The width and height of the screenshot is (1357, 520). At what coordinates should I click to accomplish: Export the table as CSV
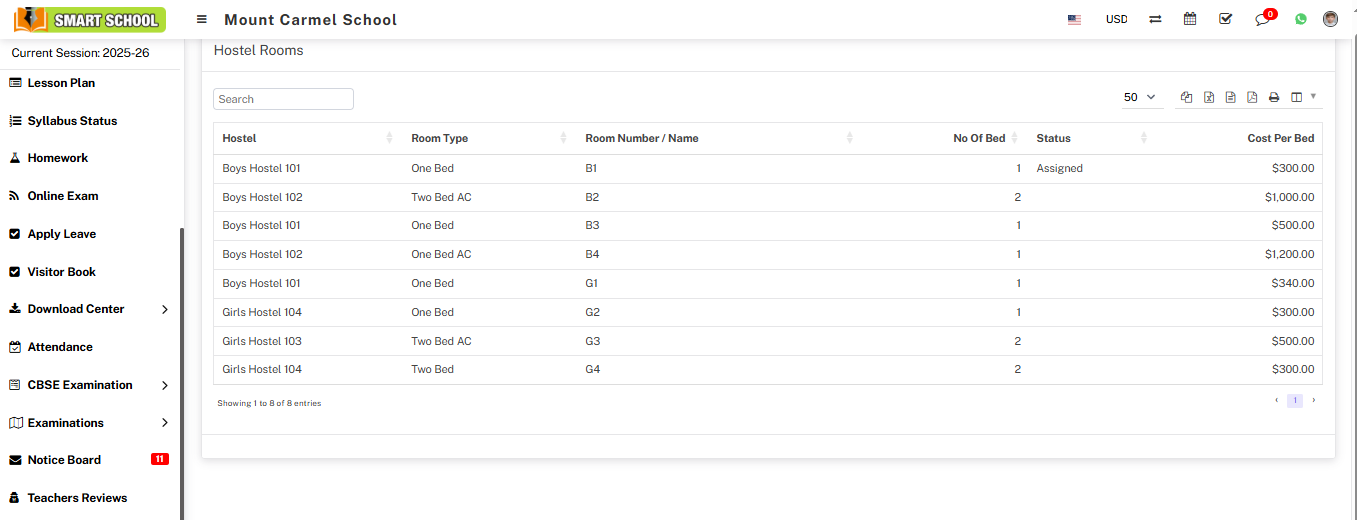tap(1230, 97)
